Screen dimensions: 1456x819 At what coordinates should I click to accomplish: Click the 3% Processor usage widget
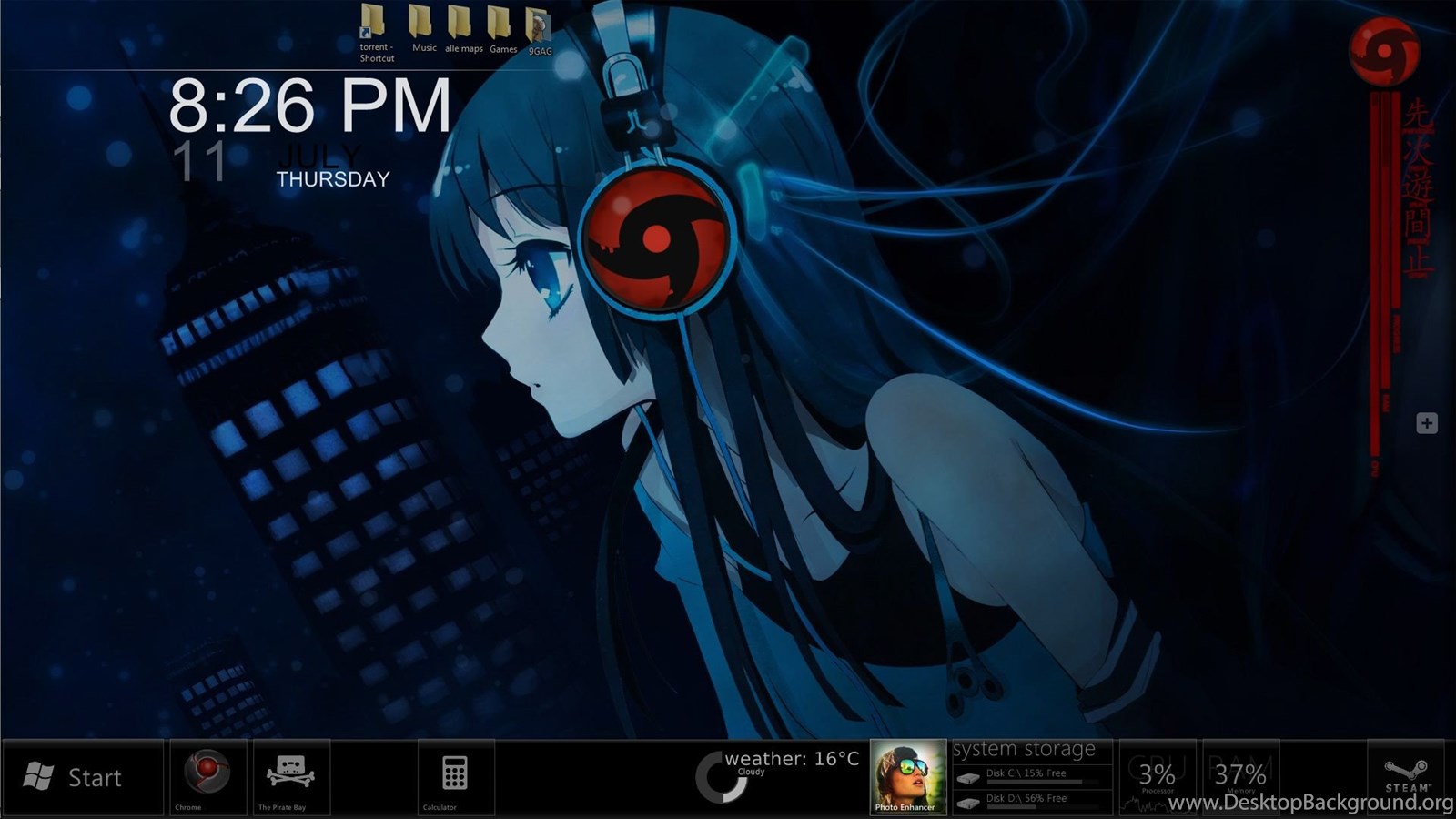pos(1157,776)
